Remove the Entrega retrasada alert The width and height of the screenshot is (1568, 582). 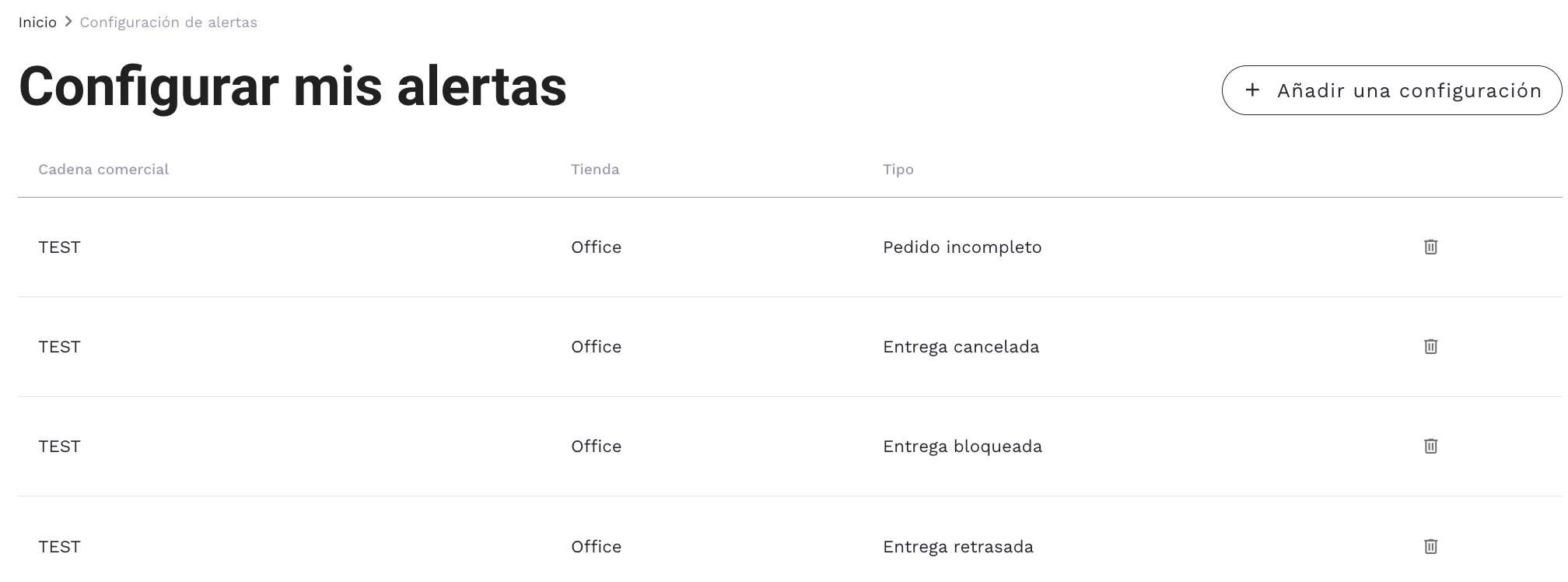click(1430, 546)
